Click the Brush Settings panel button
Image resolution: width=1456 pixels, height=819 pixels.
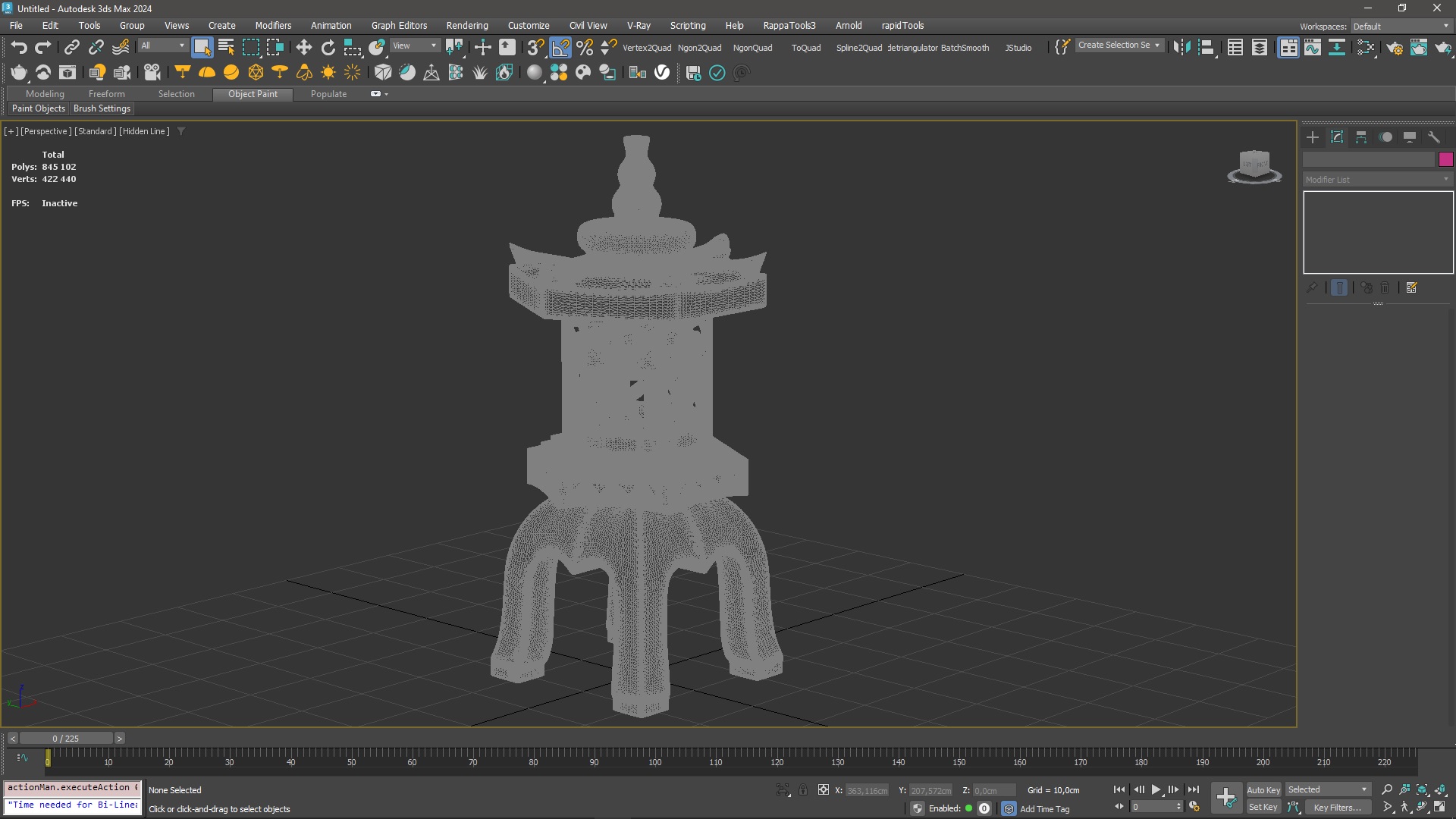[102, 108]
